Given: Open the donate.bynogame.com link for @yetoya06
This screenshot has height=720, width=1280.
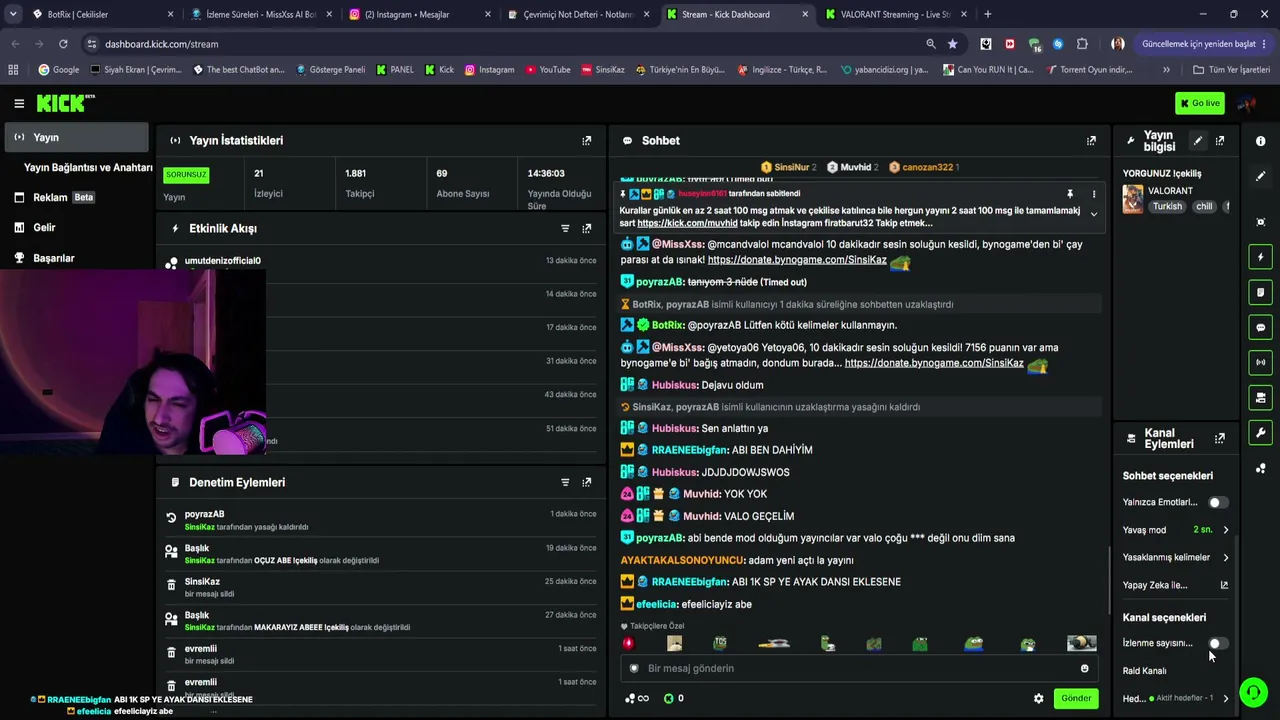Looking at the screenshot, I should pyautogui.click(x=934, y=363).
